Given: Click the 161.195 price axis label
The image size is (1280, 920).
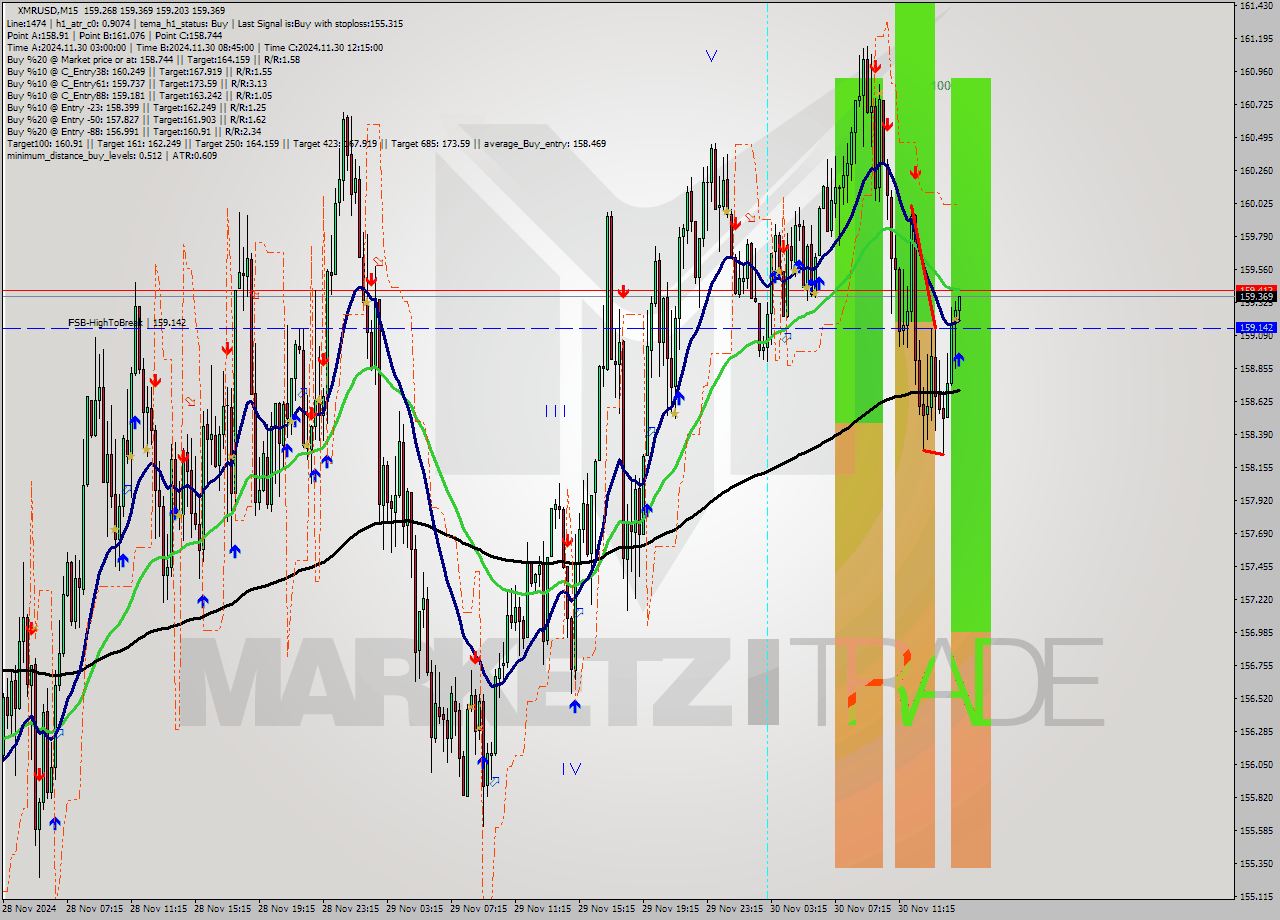Looking at the screenshot, I should 1256,39.
